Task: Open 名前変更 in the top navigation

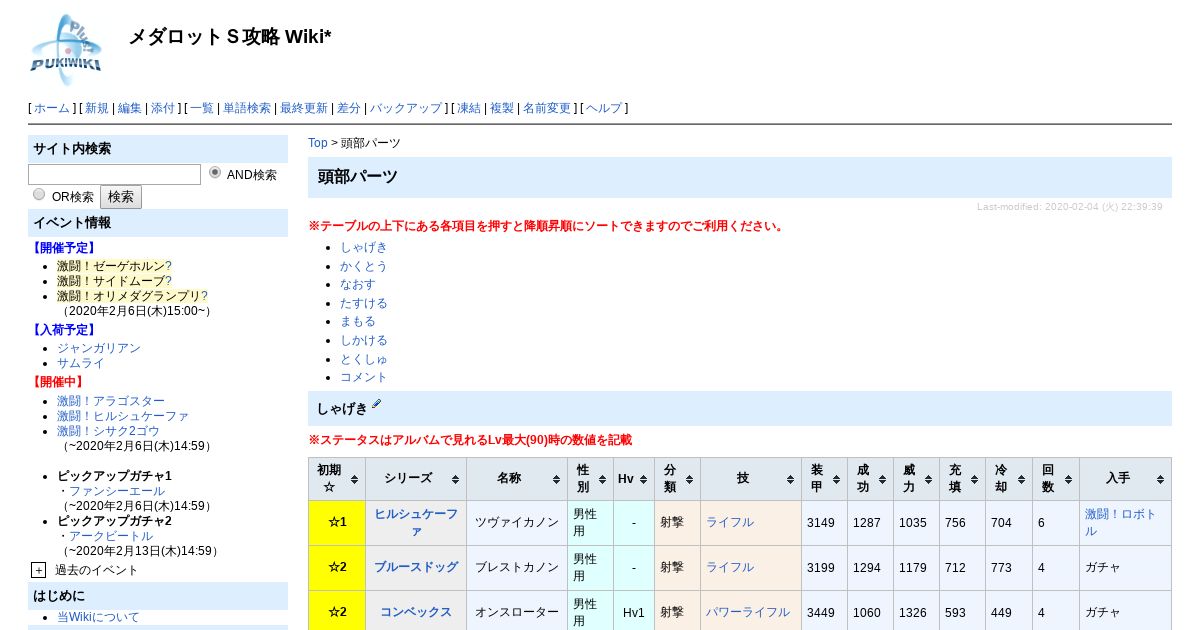Action: (x=547, y=108)
